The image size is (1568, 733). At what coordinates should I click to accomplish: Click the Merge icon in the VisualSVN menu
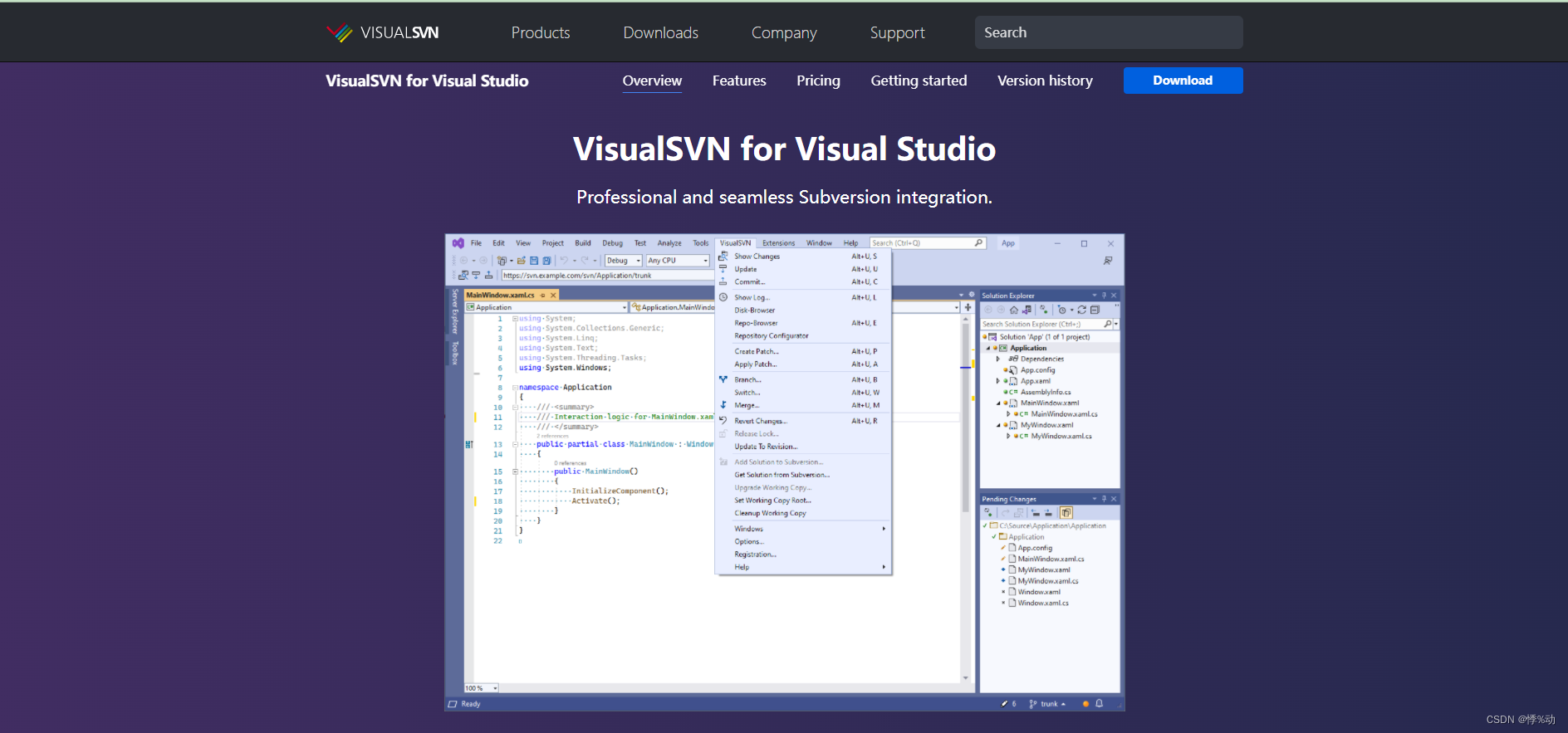pyautogui.click(x=723, y=405)
